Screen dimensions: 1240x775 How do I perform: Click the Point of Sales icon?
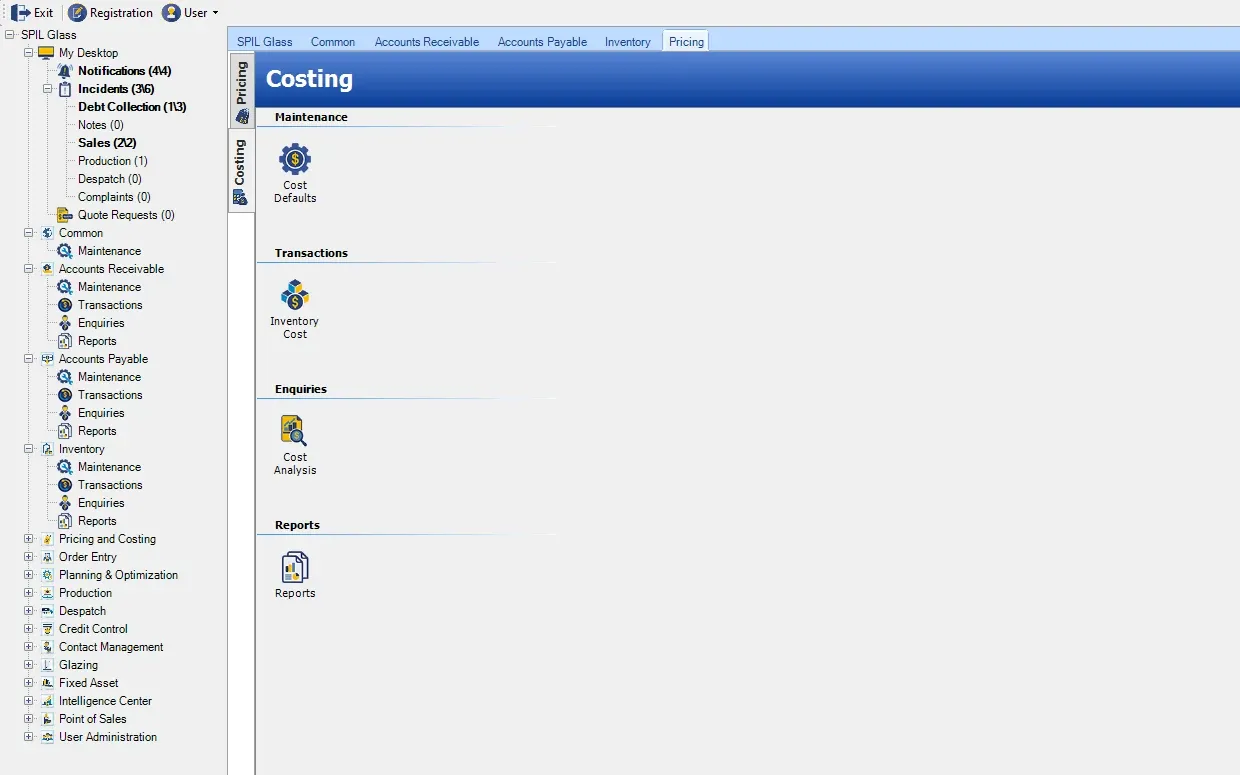coord(47,719)
